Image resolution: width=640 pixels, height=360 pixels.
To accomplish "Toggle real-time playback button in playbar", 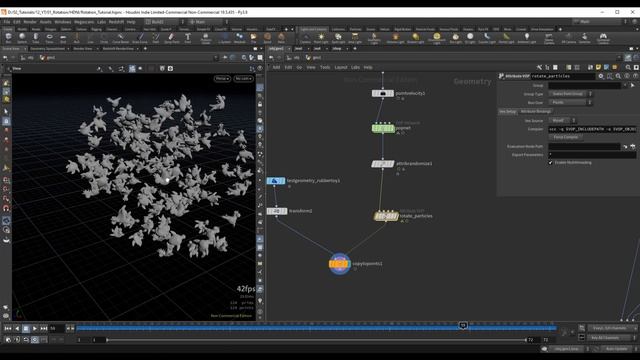I will [x=35, y=340].
